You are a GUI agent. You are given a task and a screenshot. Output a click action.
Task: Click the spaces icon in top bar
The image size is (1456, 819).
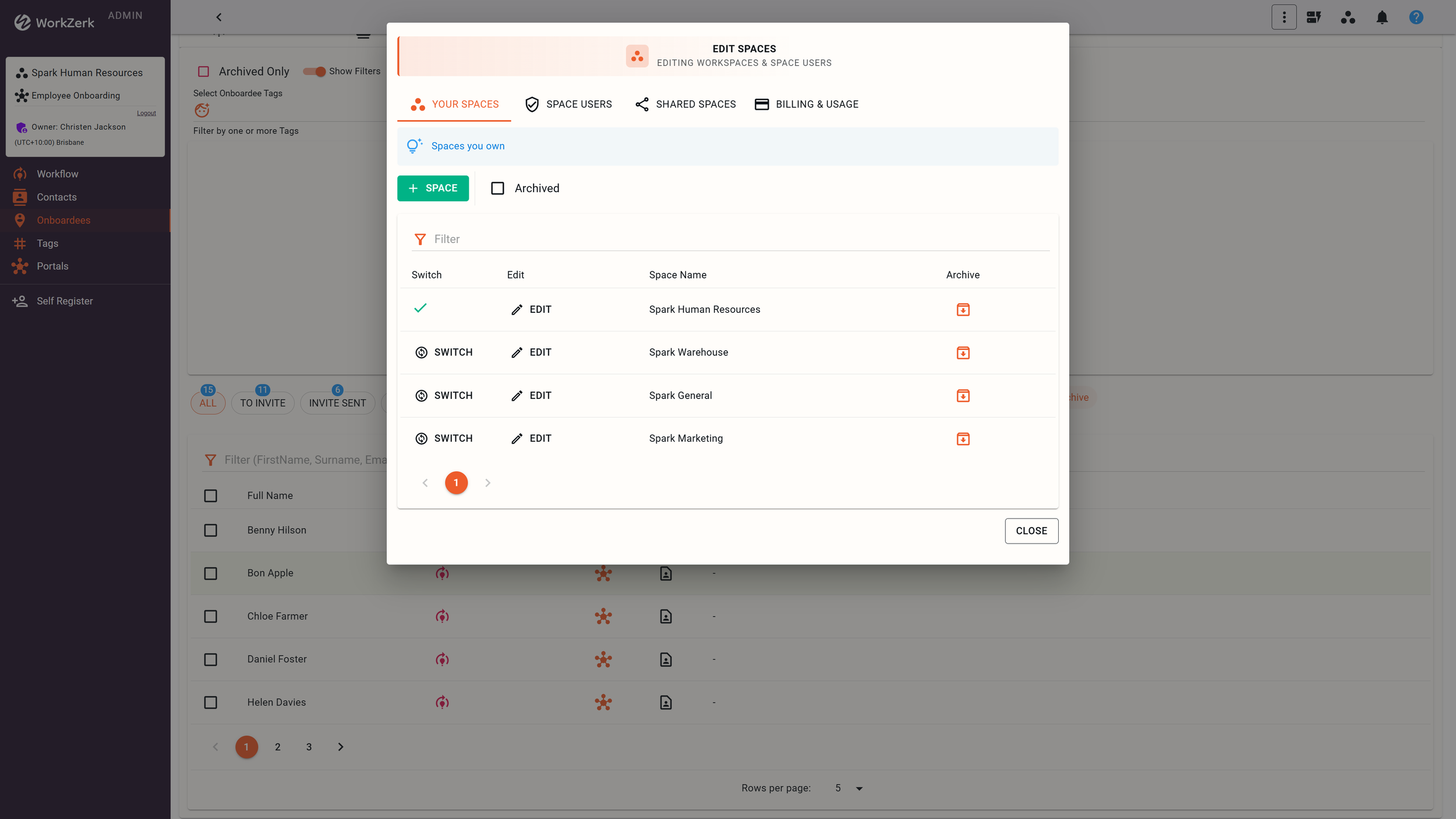(x=1348, y=17)
